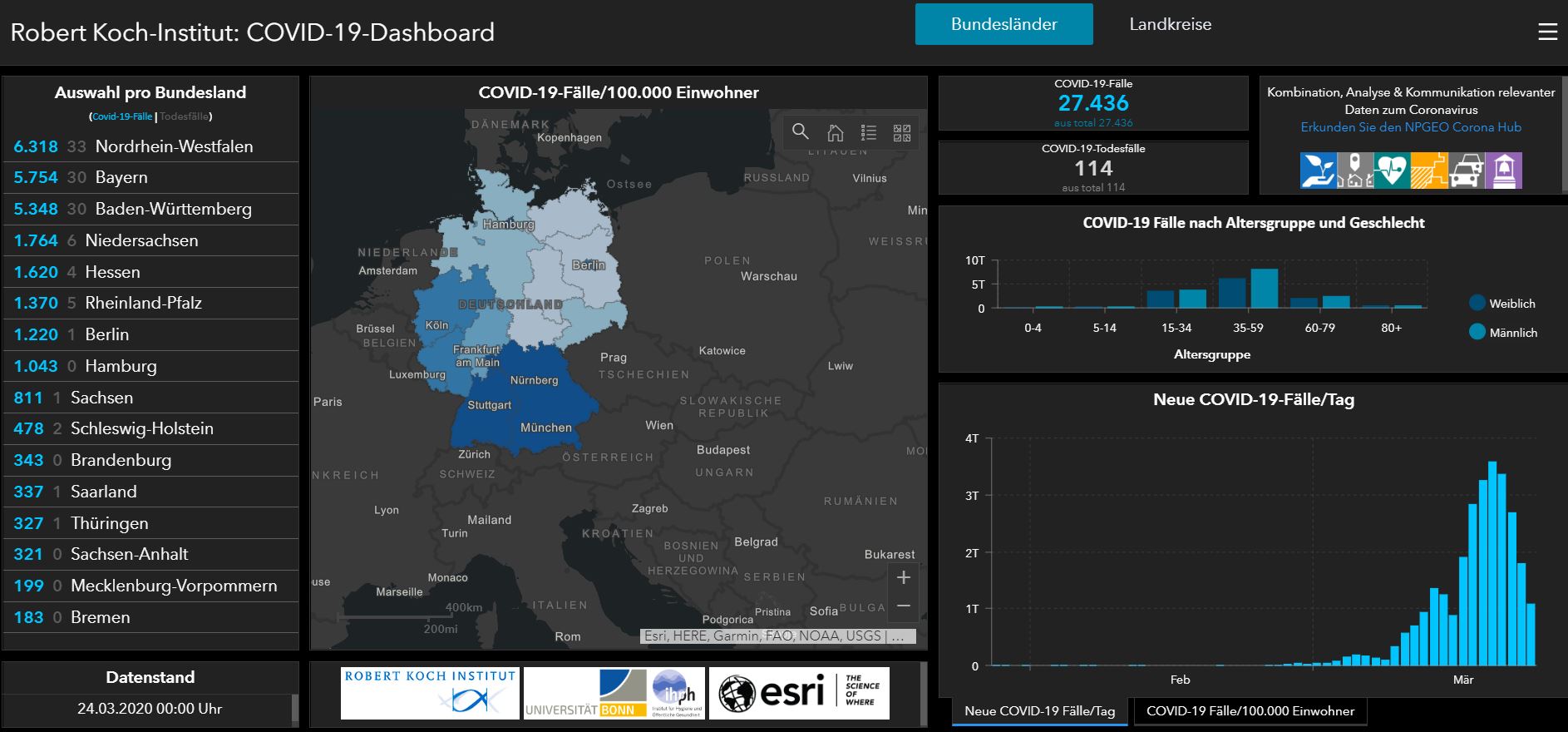Select Rheinland-Pfalz in the list
The image size is (1568, 732).
coord(150,303)
